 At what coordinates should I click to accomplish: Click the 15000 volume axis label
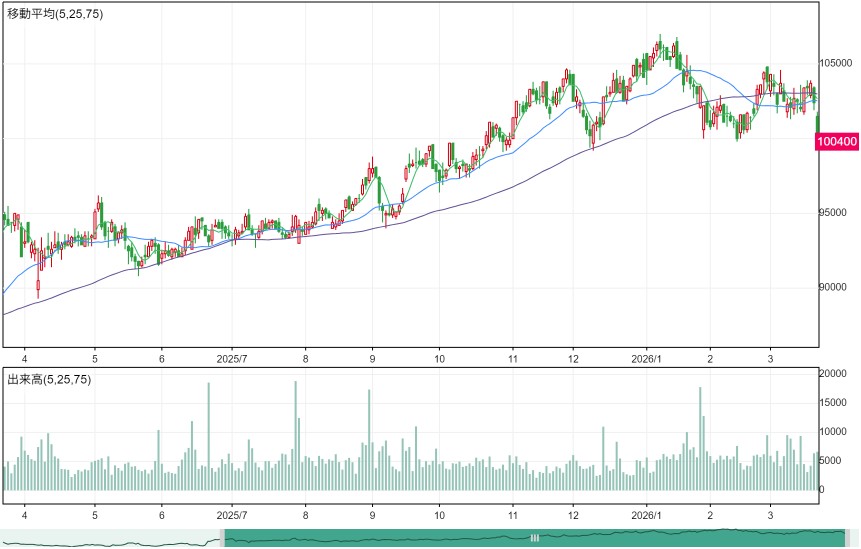click(x=833, y=402)
